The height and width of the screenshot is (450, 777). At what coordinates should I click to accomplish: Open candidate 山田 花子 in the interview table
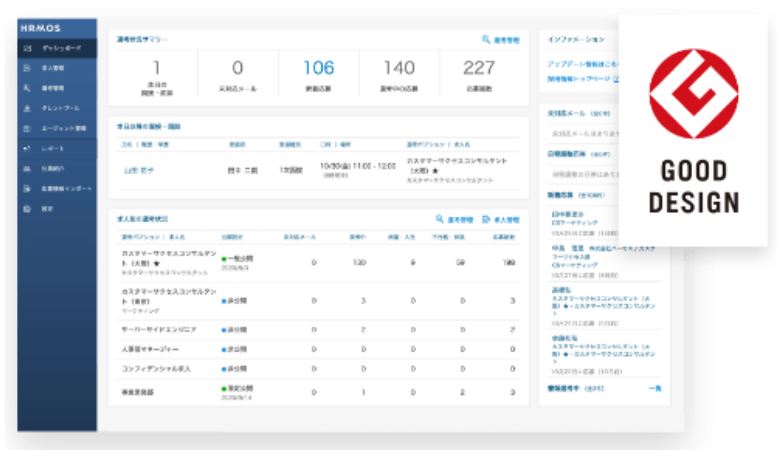pyautogui.click(x=138, y=170)
